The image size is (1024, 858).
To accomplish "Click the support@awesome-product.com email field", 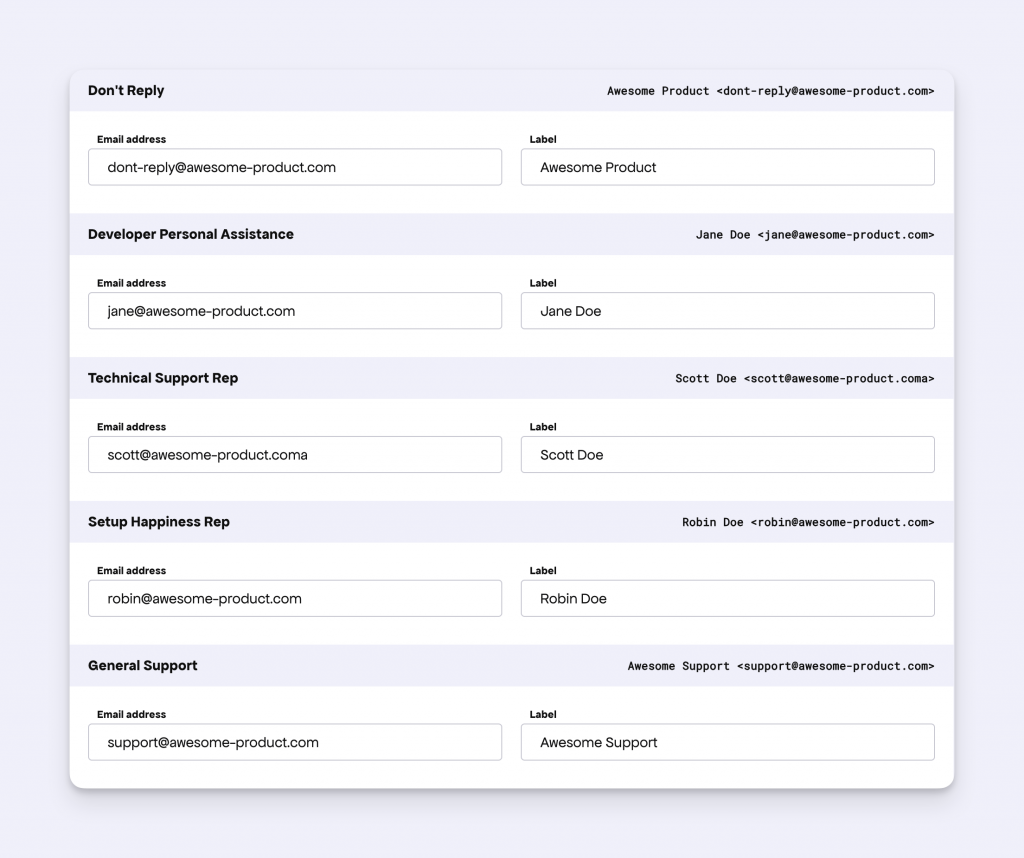I will (x=295, y=742).
